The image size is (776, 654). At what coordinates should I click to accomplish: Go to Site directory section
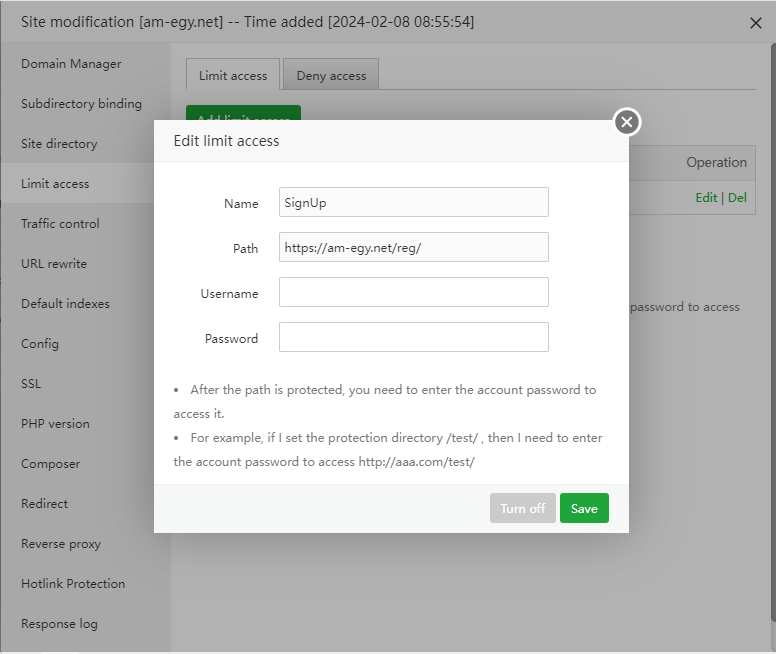59,144
